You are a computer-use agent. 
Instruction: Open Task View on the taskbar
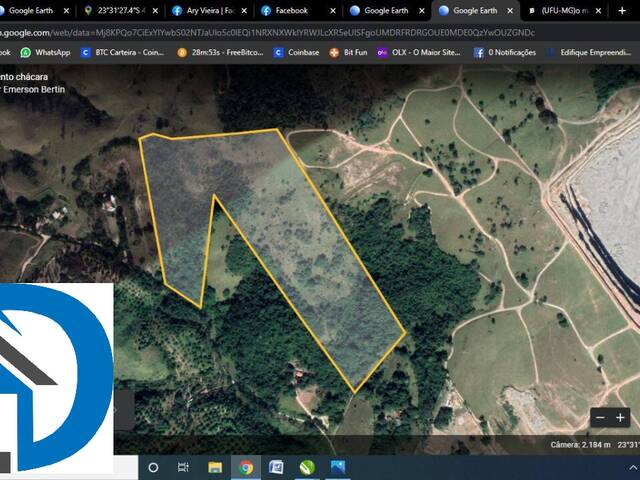tap(184, 467)
